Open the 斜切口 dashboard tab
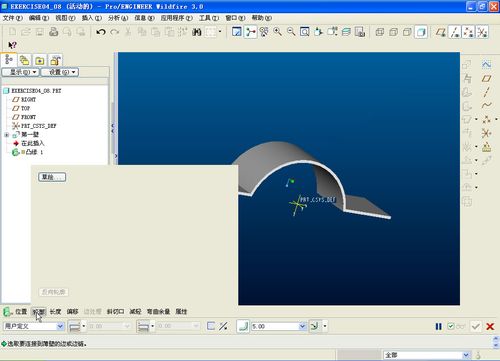500x361 pixels. click(115, 312)
